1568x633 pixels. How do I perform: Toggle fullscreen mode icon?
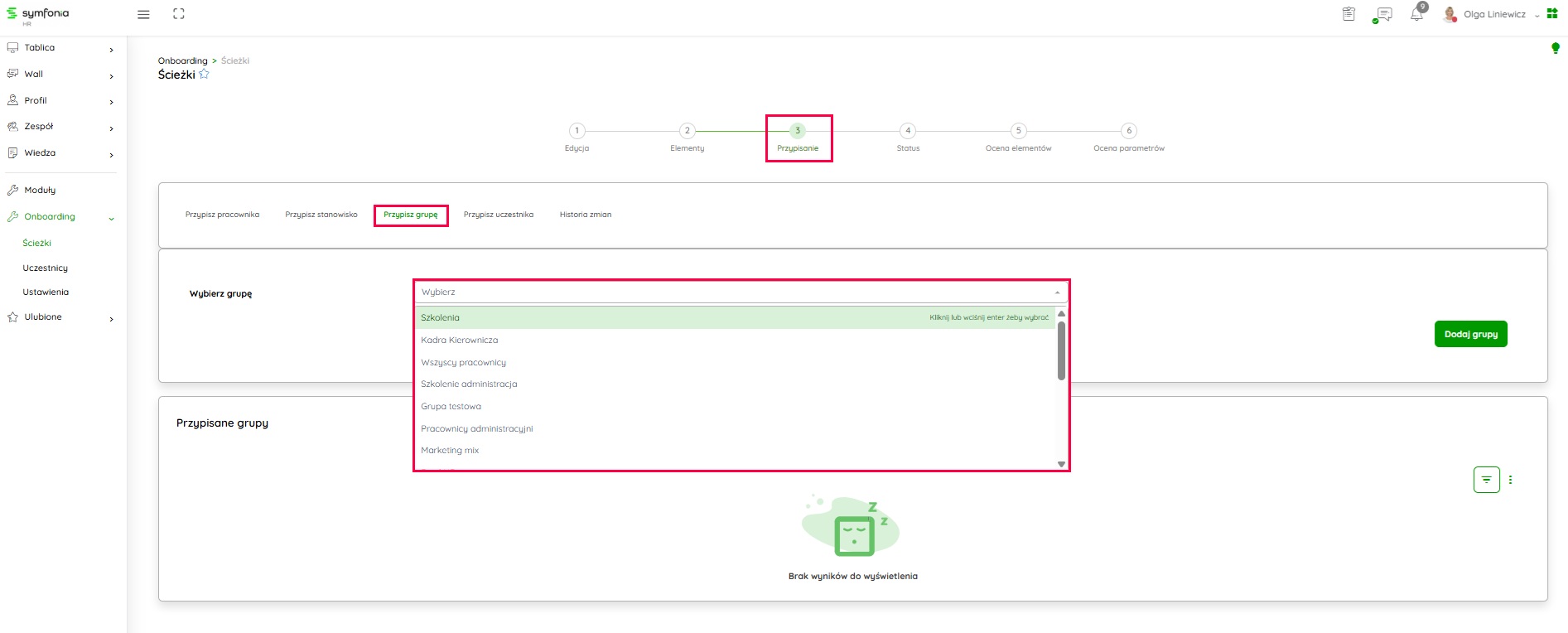tap(179, 14)
